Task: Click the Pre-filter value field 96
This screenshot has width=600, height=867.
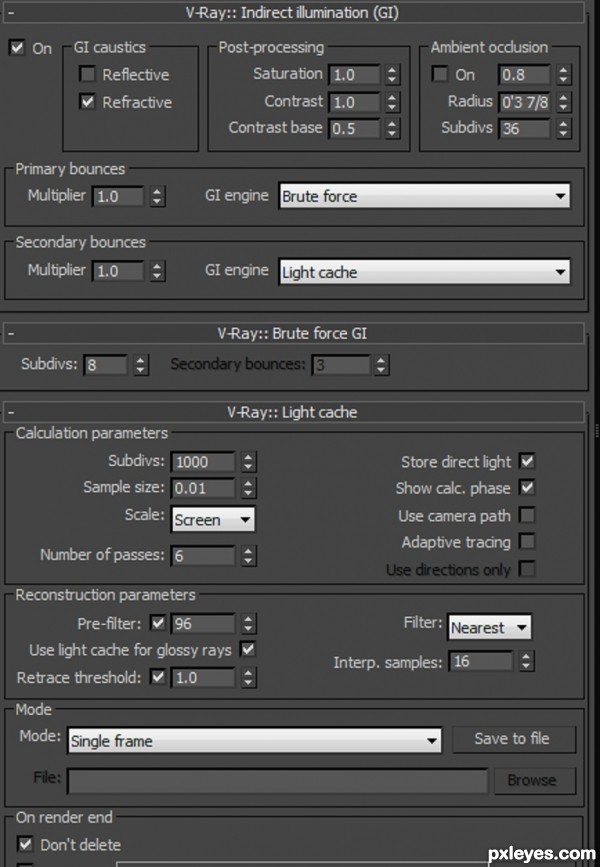Action: [203, 624]
